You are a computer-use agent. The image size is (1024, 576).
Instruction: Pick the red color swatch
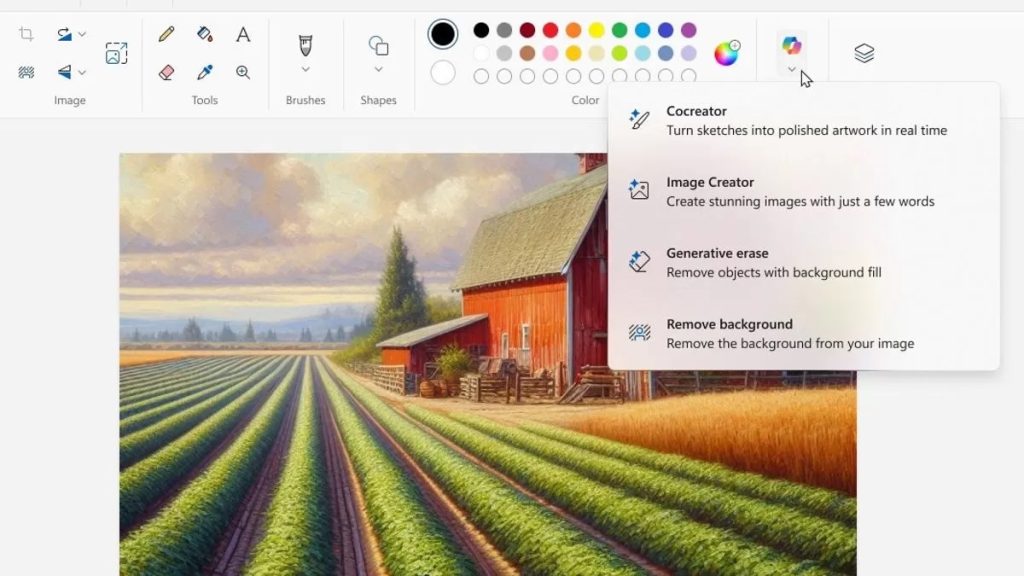click(x=552, y=31)
